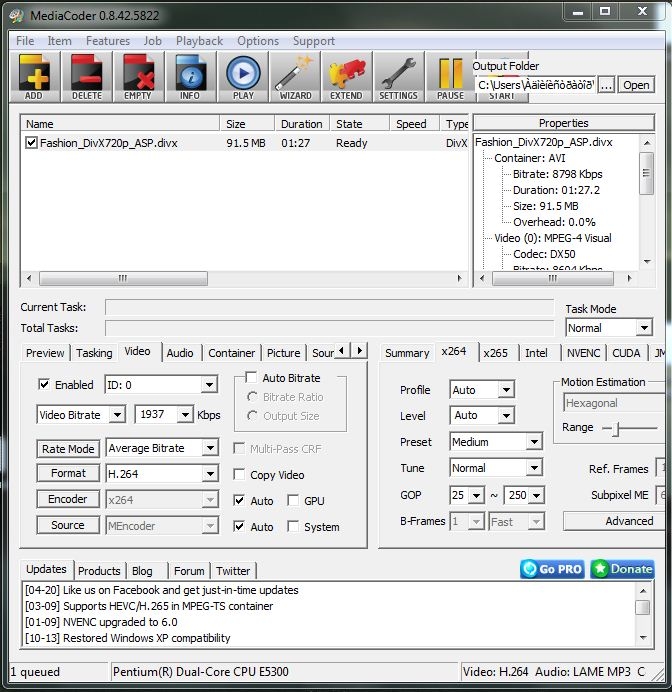This screenshot has width=672, height=692.
Task: Open the x264 Profile dropdown
Action: point(482,390)
